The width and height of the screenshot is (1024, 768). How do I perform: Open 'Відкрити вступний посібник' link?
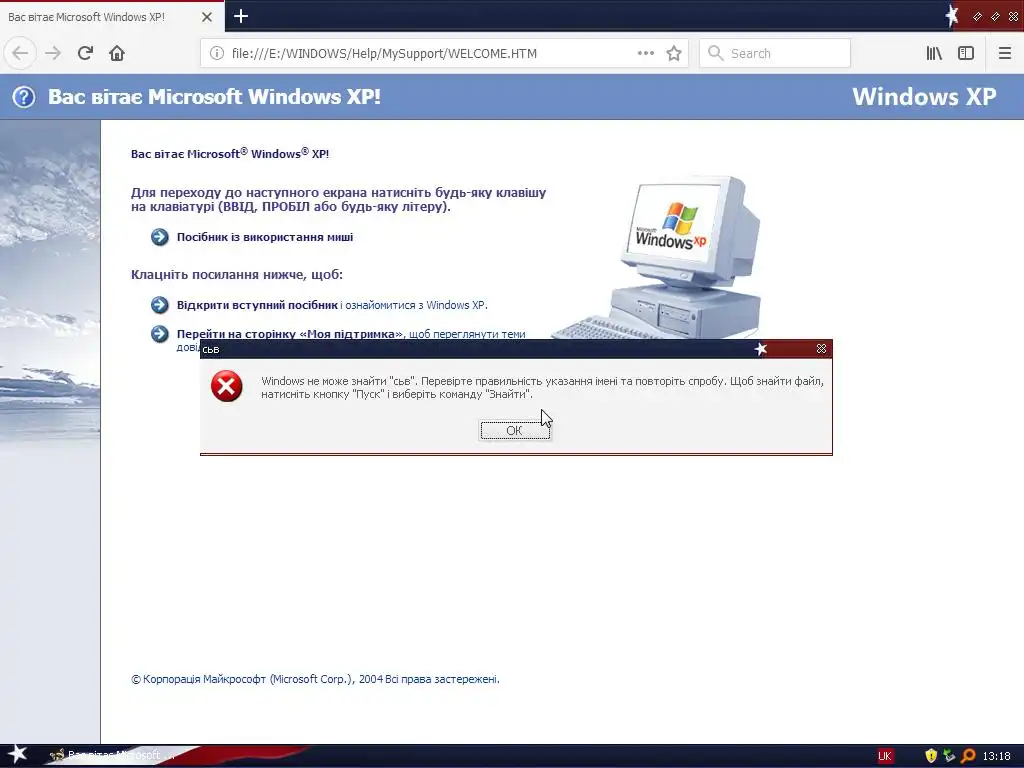257,305
